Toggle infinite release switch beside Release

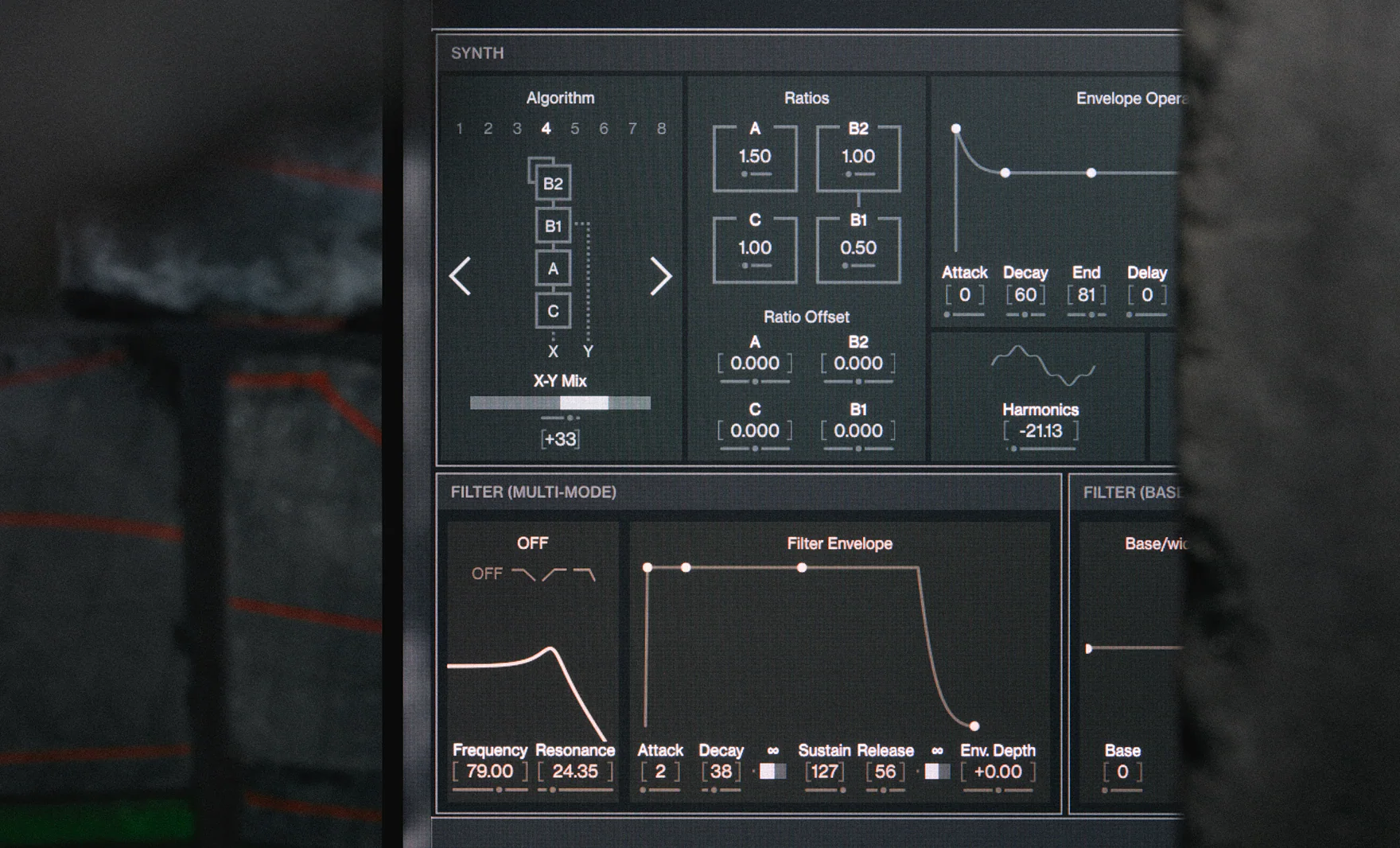[937, 771]
